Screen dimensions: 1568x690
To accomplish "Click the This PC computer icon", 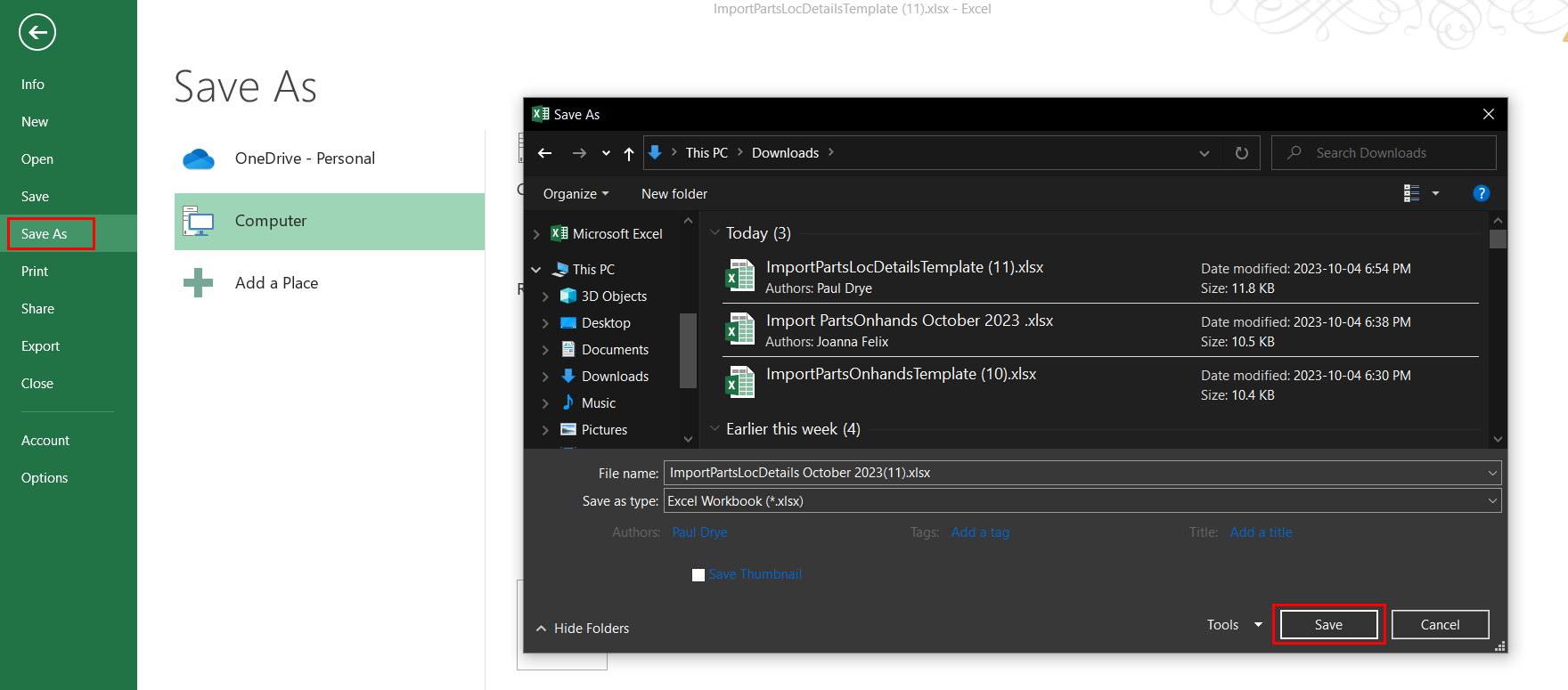I will tap(560, 269).
